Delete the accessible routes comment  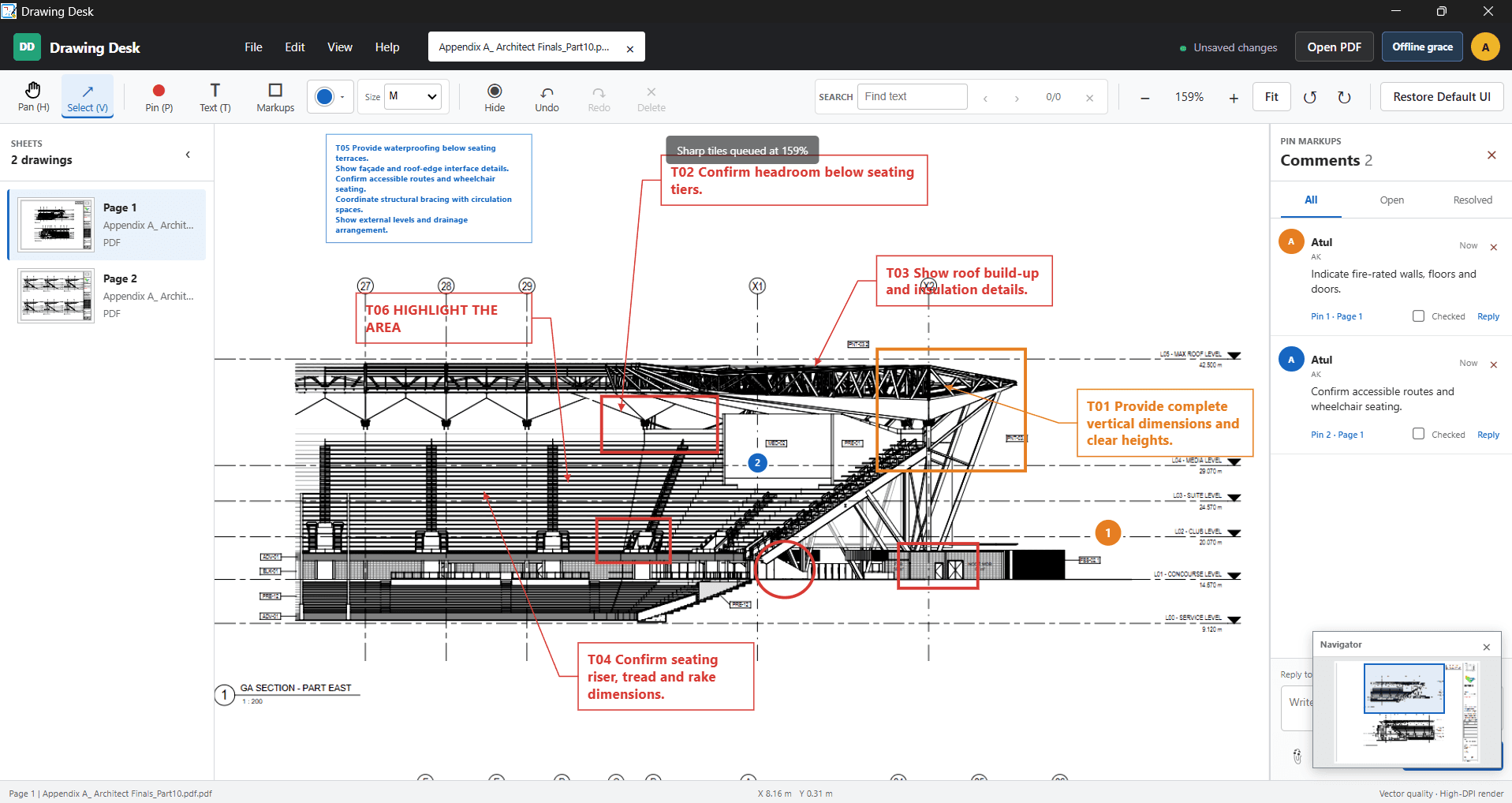[x=1493, y=364]
